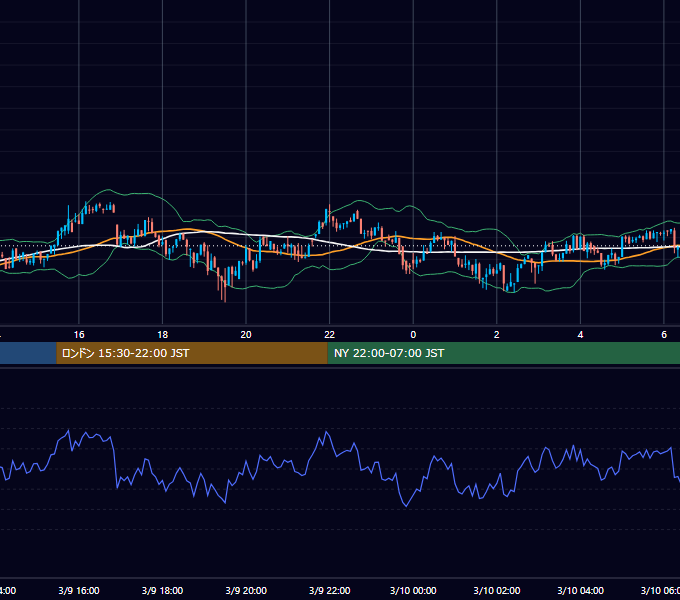Viewport: 680px width, 600px height.
Task: Click the 3/9 20:00 date label
Action: pos(246,590)
